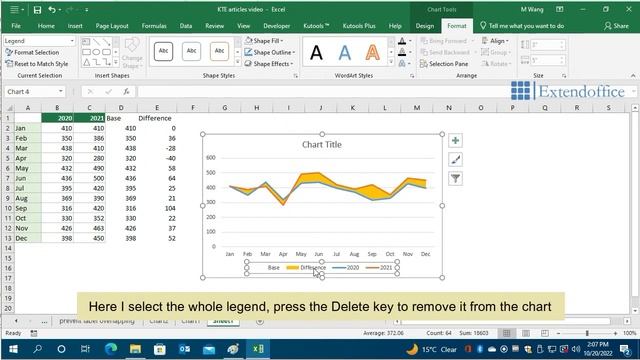This screenshot has width=640, height=360.
Task: Click Tell me what you want to do
Action: (x=522, y=26)
